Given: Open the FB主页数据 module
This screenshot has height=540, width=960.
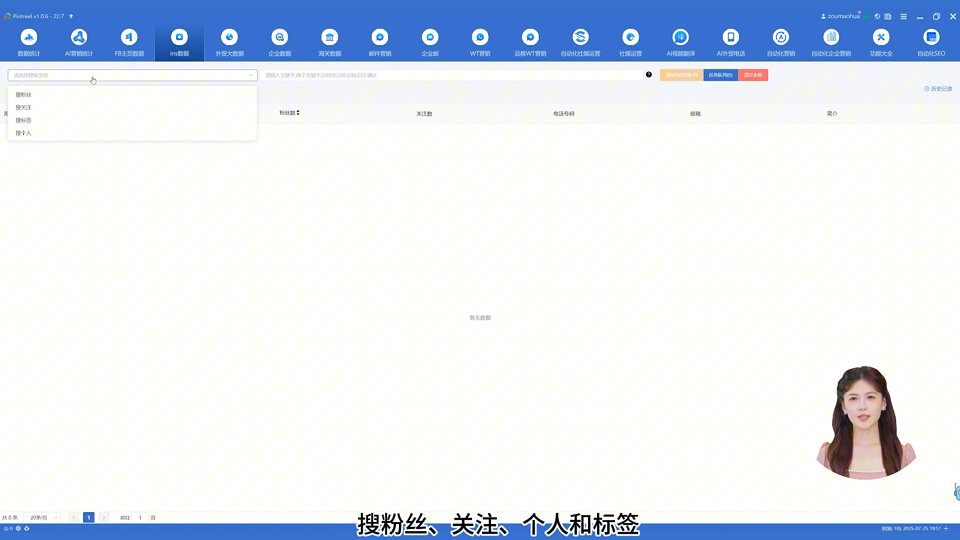Looking at the screenshot, I should pos(129,43).
